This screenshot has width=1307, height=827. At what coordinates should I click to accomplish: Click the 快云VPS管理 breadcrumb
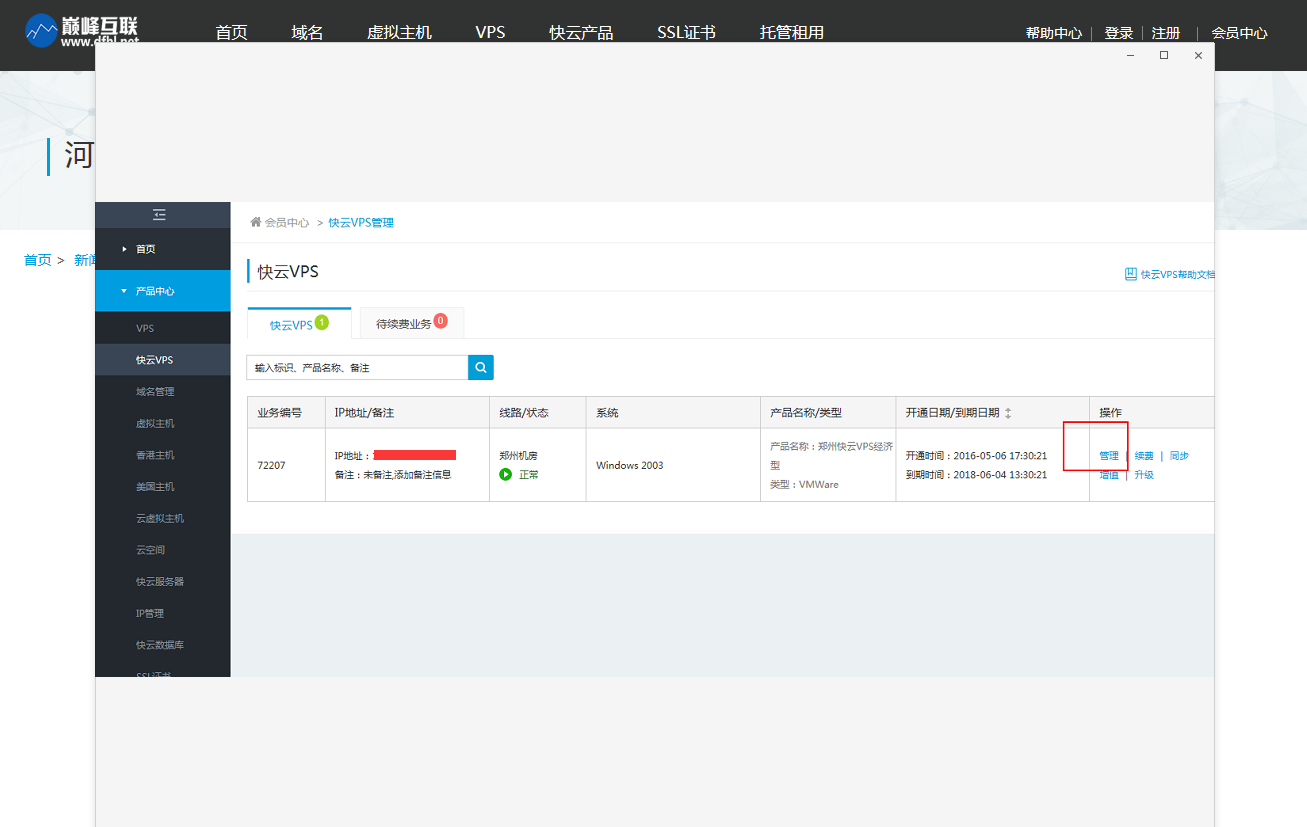tap(361, 223)
